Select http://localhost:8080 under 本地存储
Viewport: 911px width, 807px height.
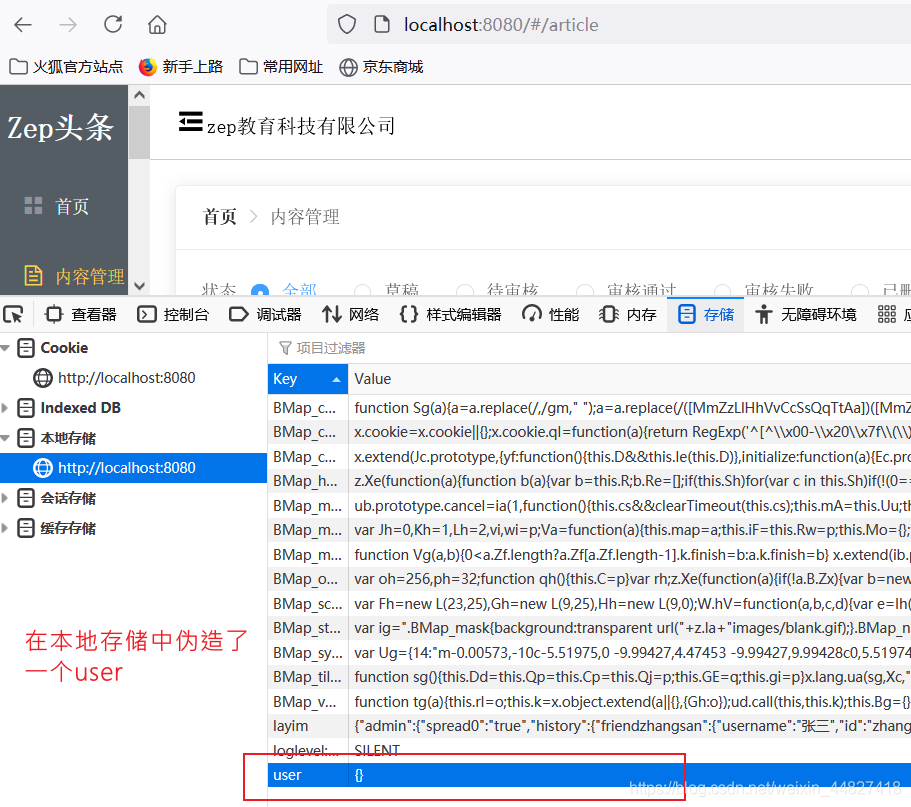[x=133, y=468]
